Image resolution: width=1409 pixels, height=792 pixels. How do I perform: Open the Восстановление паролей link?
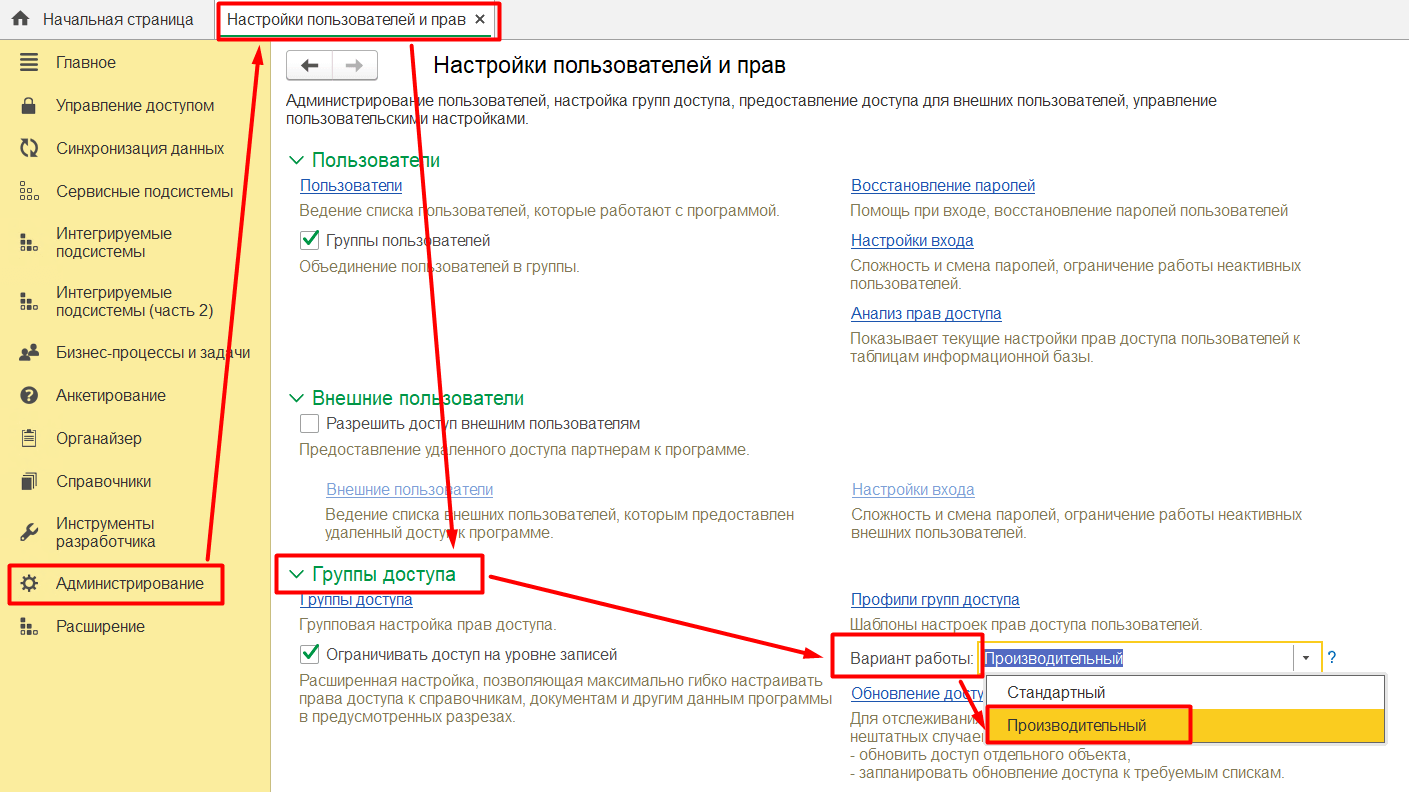click(x=943, y=185)
